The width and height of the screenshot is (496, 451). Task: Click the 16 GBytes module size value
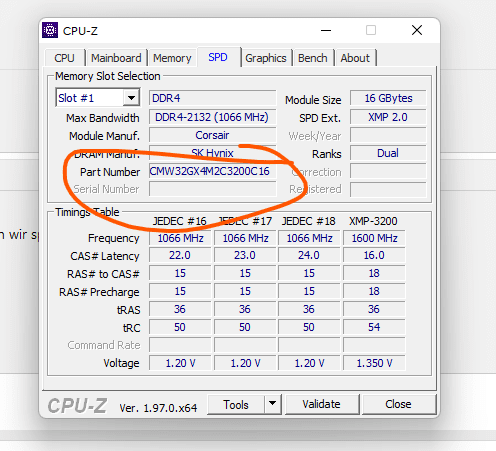388,98
